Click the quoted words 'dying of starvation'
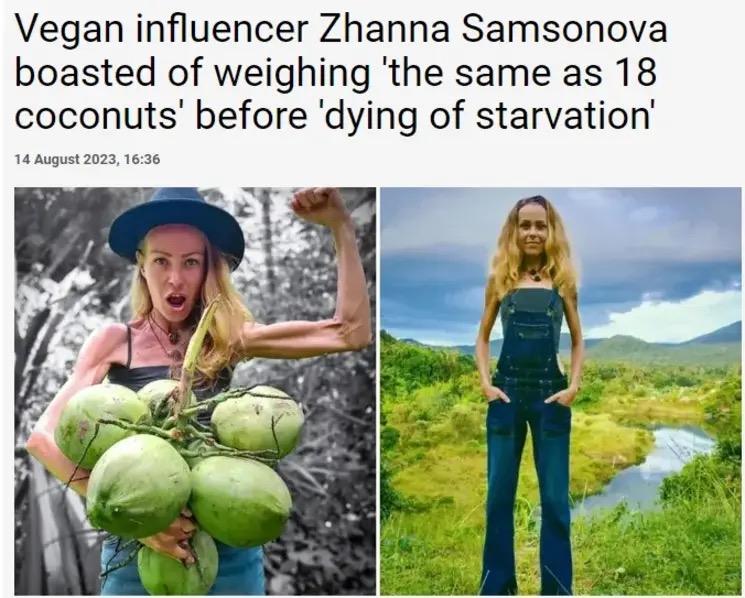Image resolution: width=745 pixels, height=598 pixels. [x=484, y=115]
